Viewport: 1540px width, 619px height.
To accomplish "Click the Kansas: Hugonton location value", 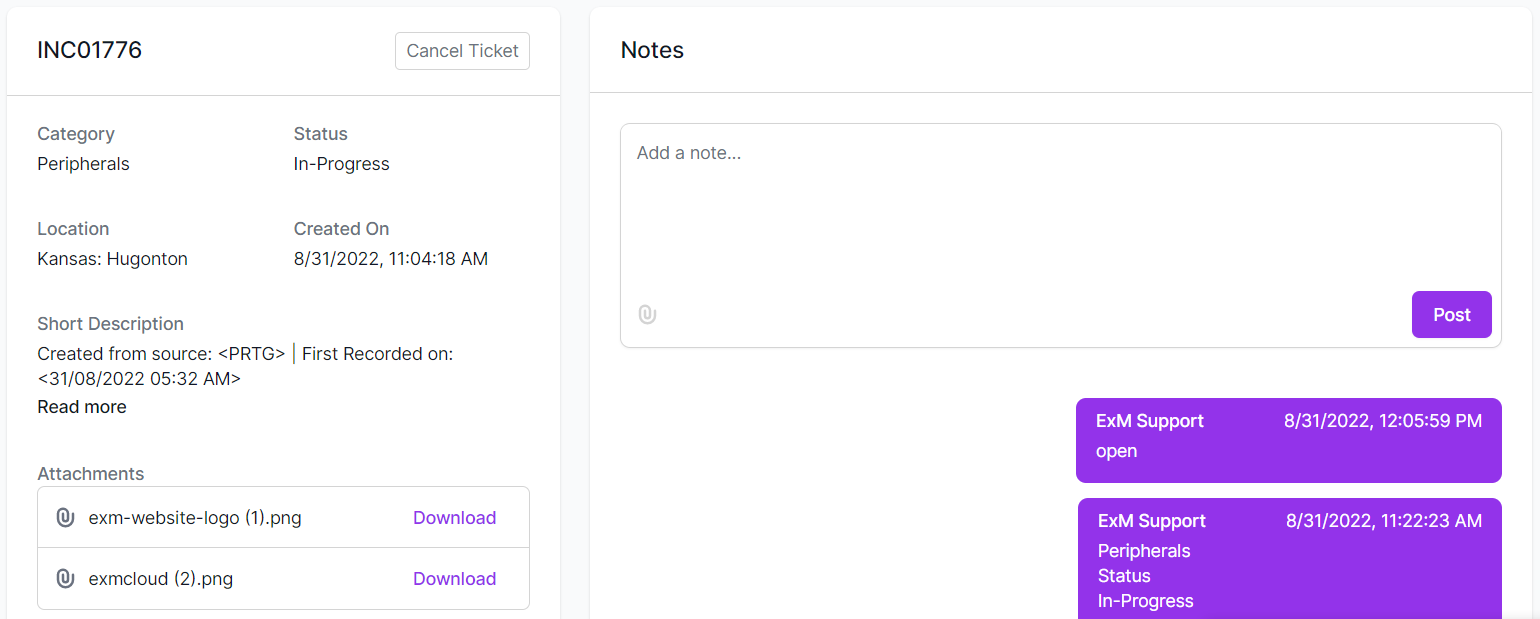I will [112, 259].
